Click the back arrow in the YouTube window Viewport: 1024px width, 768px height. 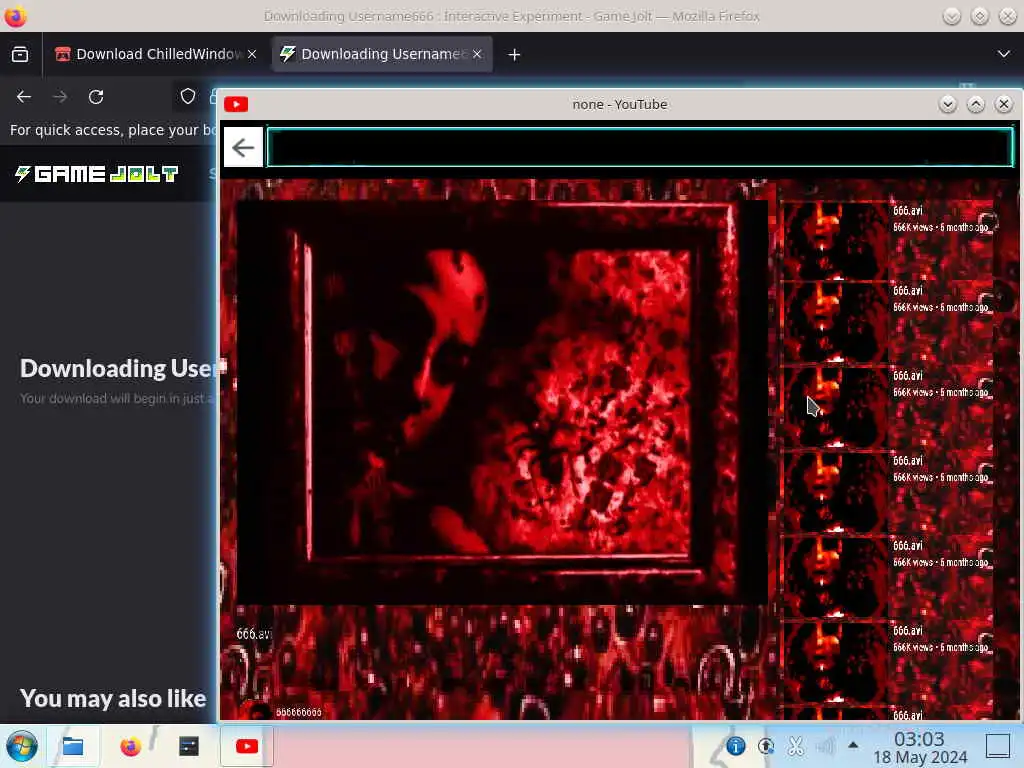click(x=243, y=148)
